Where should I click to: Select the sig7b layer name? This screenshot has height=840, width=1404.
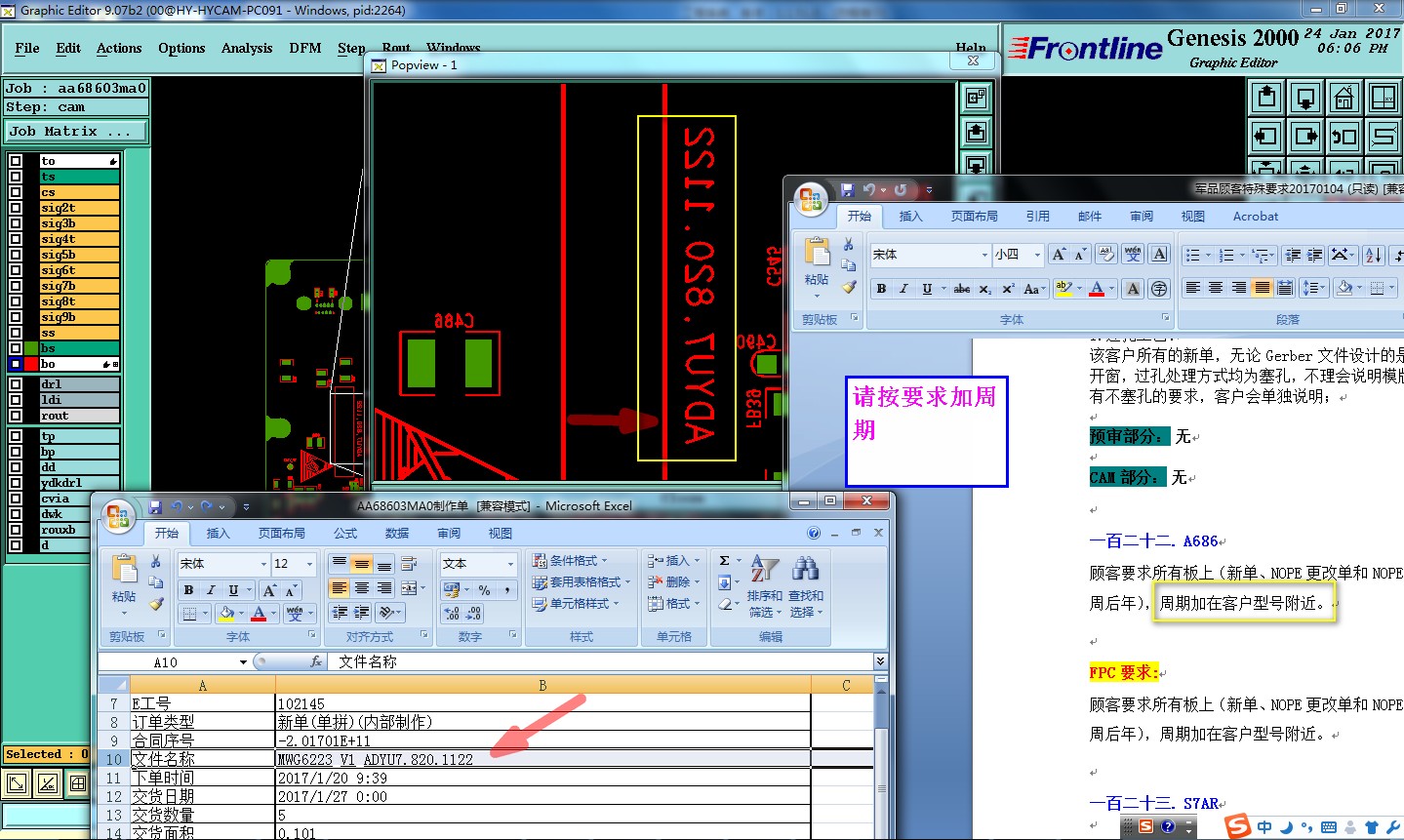coord(79,286)
